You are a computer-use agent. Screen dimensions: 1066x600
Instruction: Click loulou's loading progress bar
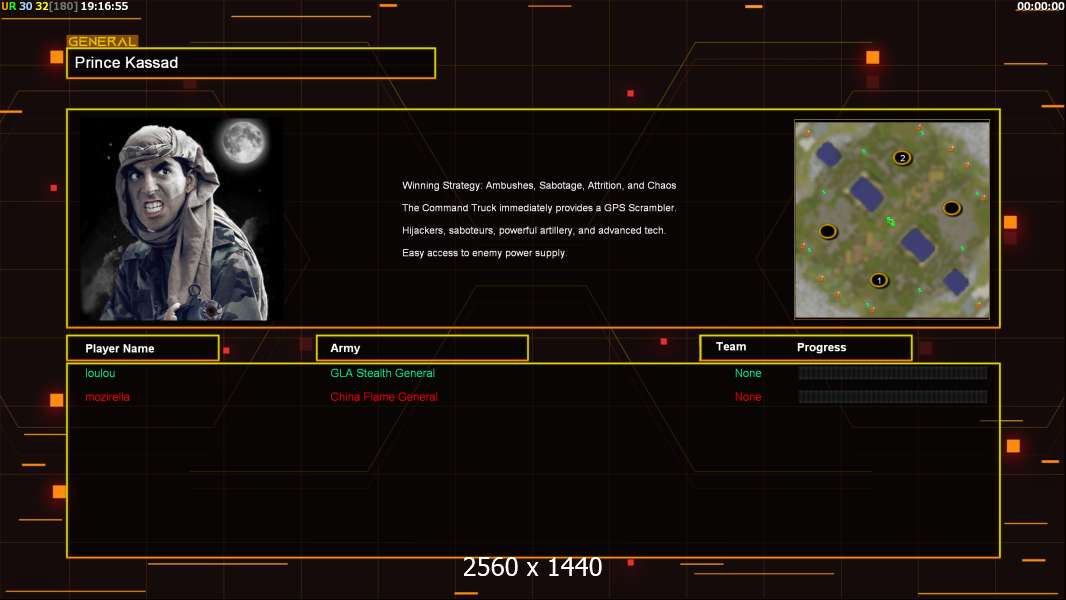click(x=893, y=372)
